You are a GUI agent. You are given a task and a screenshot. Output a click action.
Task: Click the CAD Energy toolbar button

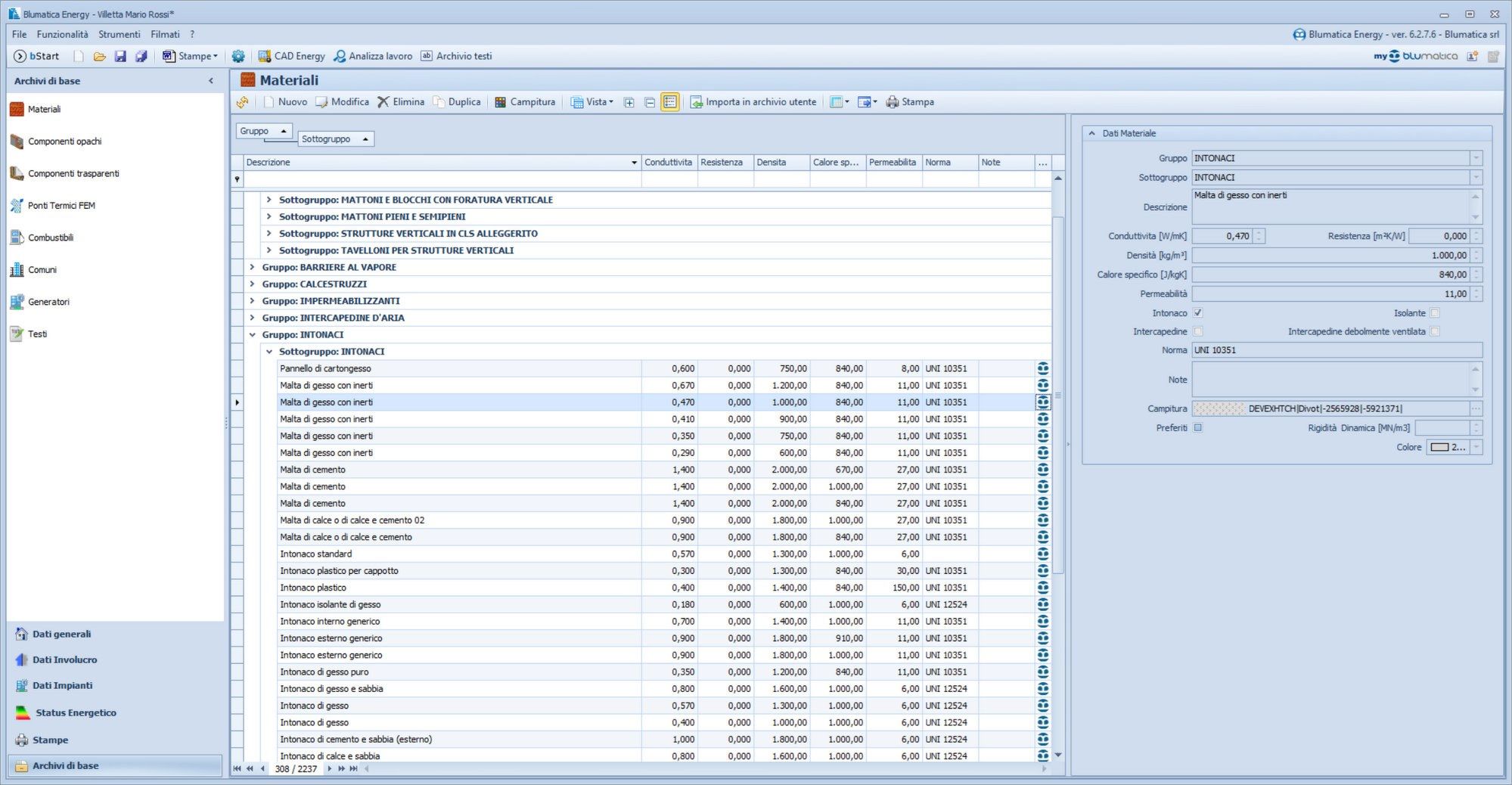(x=291, y=56)
